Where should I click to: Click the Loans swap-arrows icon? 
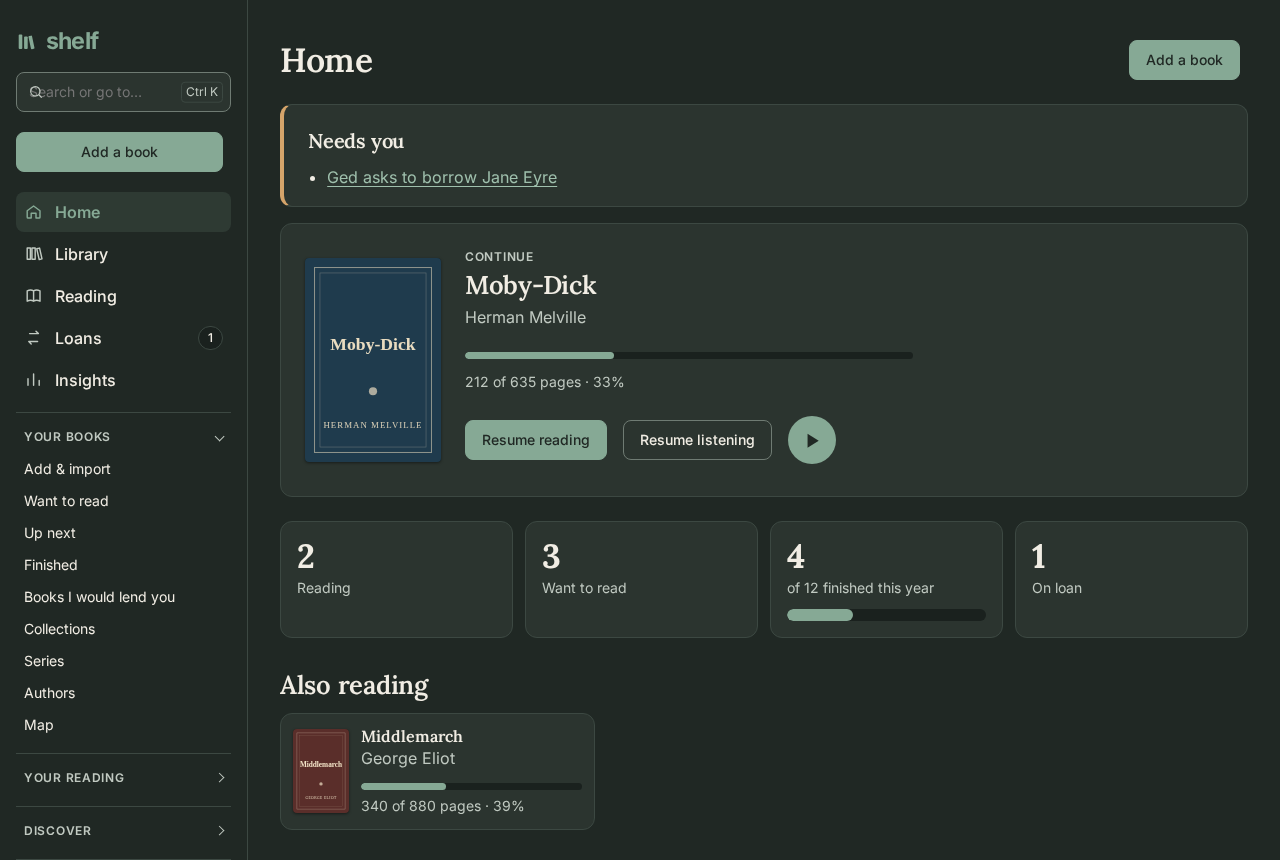[34, 338]
